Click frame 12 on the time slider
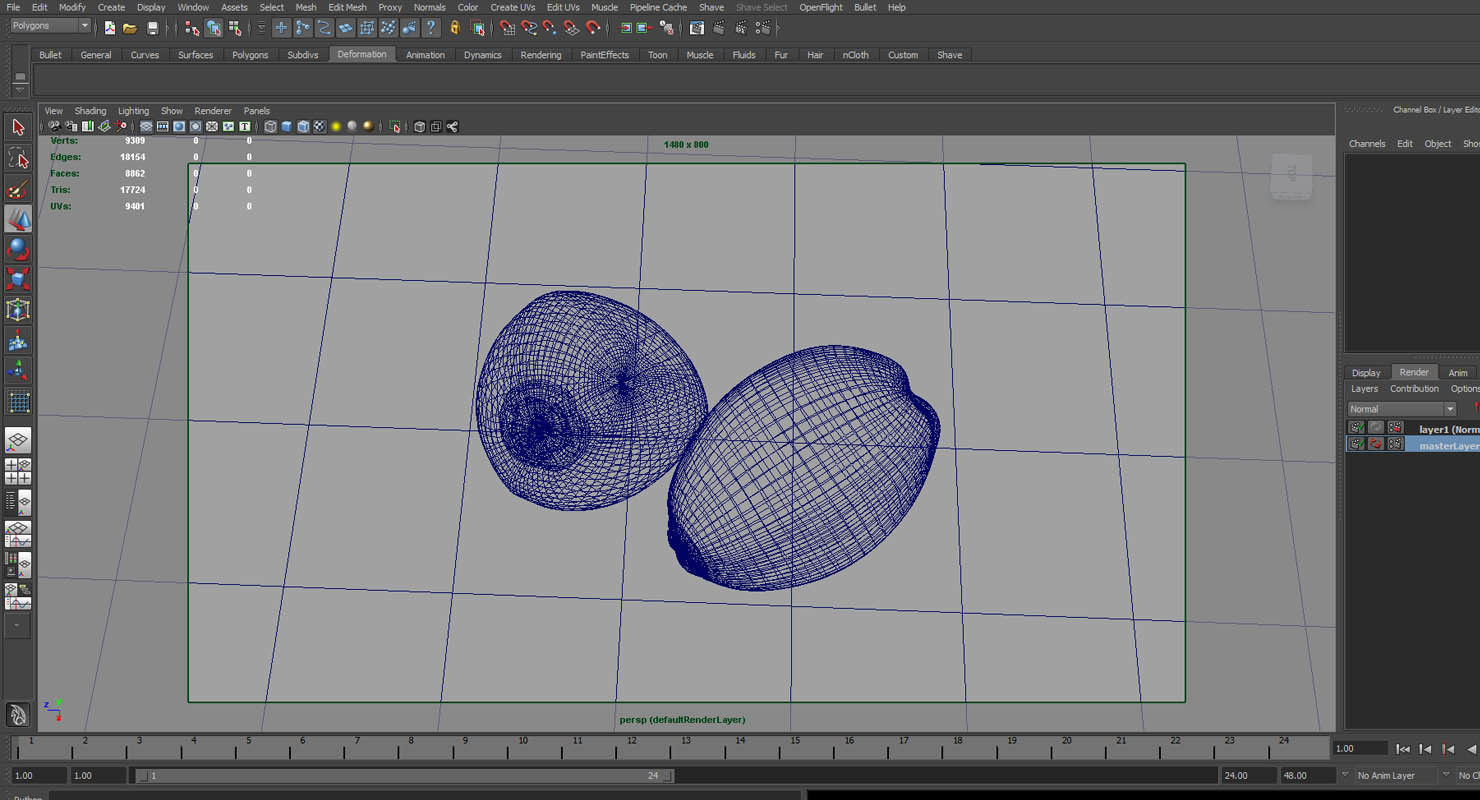Screen dimensions: 1480x800 coord(632,743)
